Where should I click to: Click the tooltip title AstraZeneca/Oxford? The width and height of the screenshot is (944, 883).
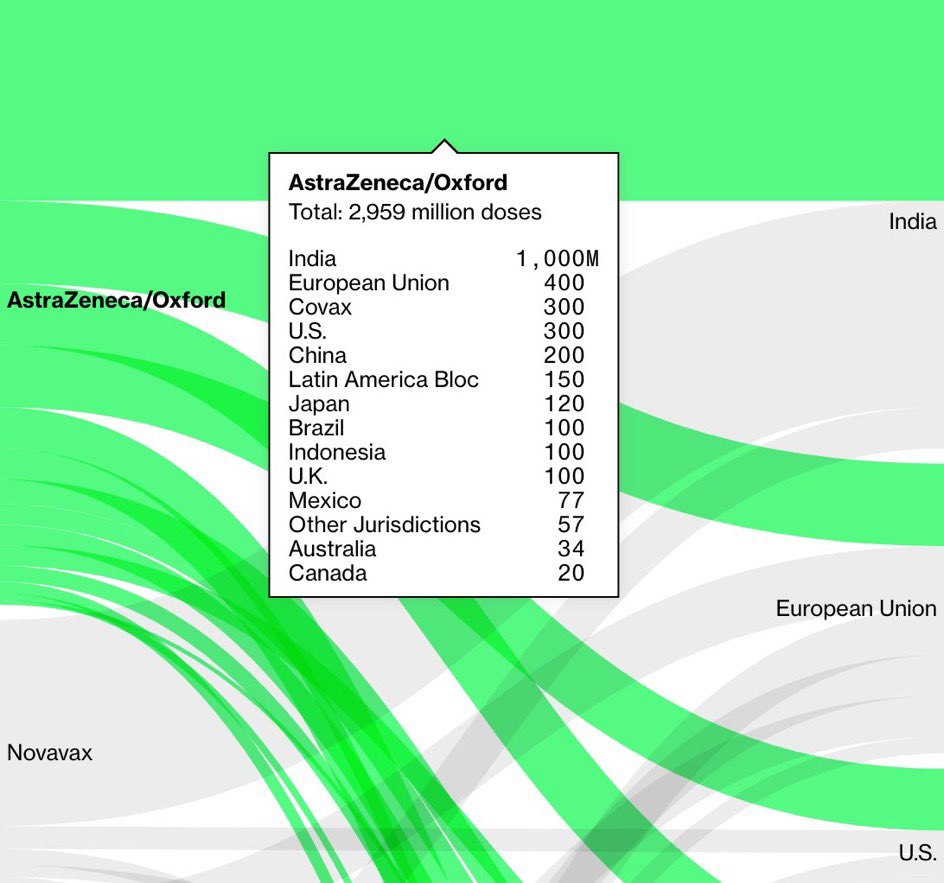(x=398, y=182)
